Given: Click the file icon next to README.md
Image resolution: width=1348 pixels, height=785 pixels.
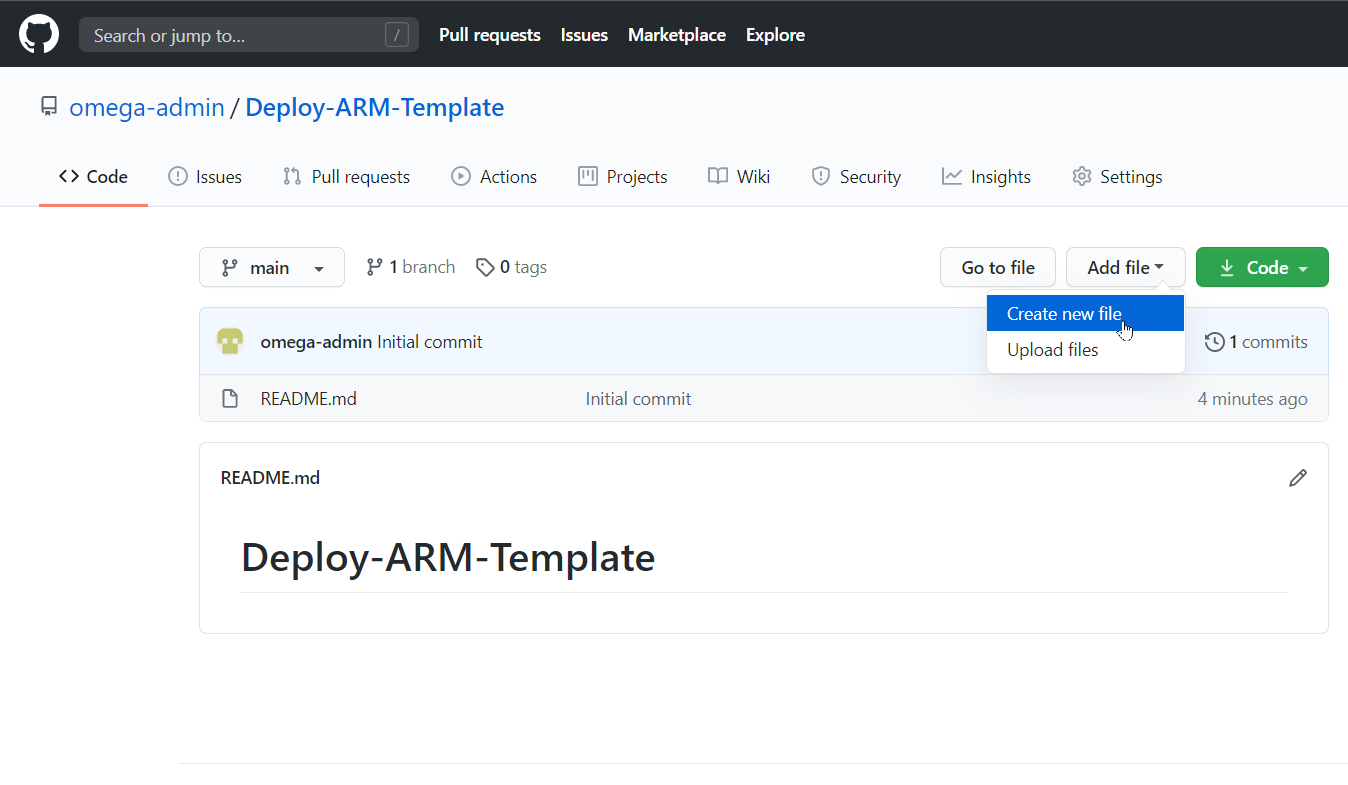Looking at the screenshot, I should click(x=230, y=399).
